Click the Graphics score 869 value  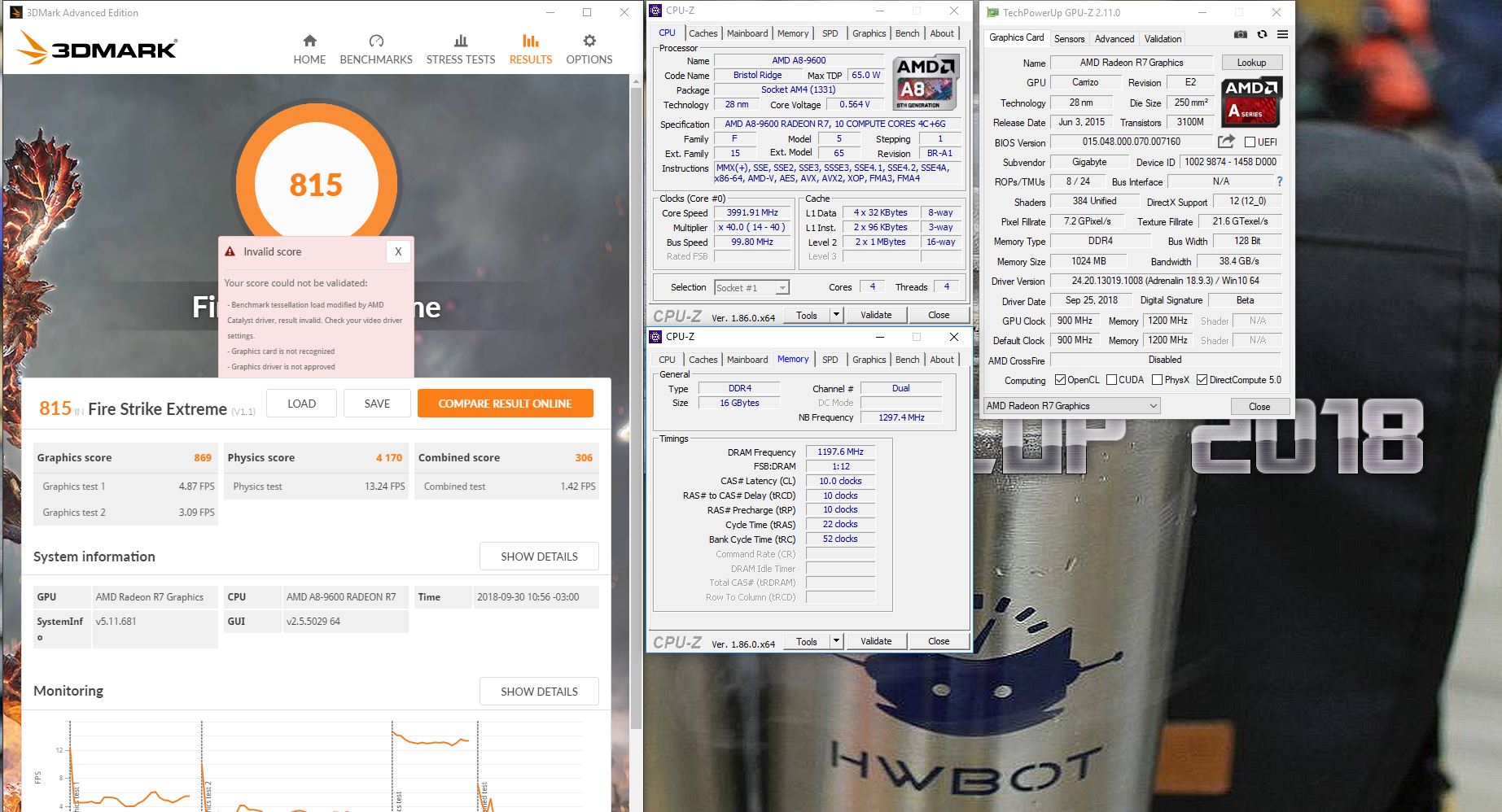[x=203, y=457]
